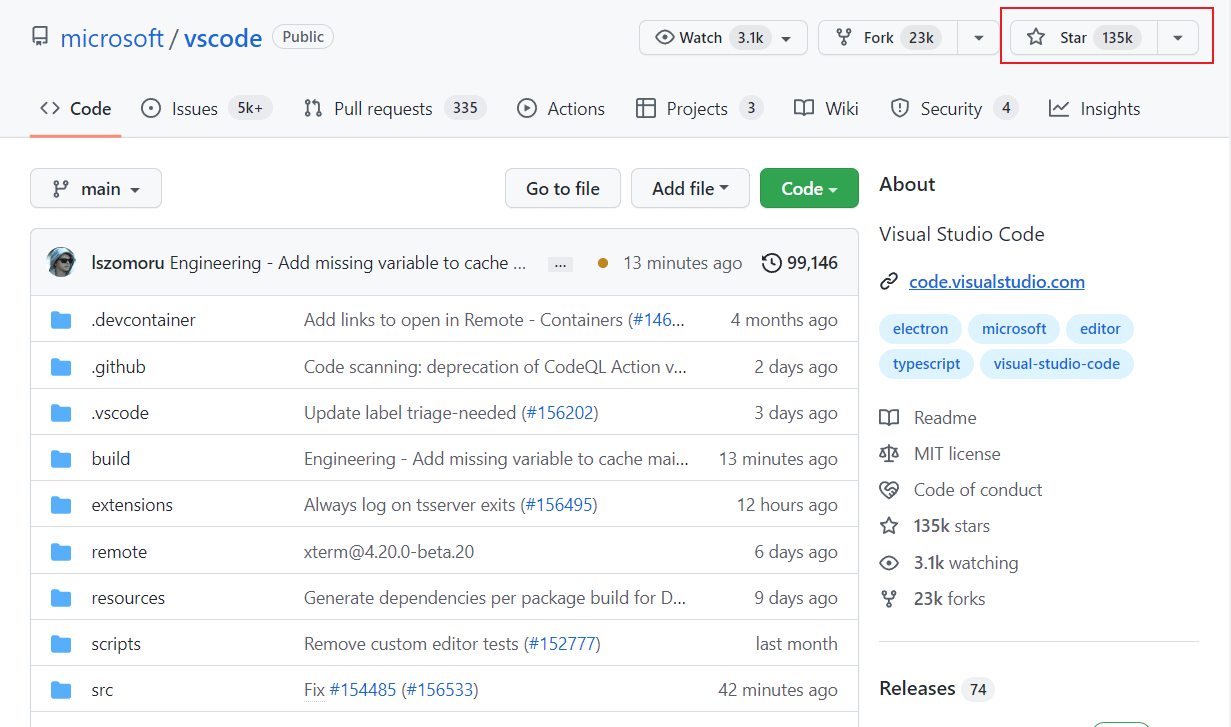Open the #156495 pull request link

coord(558,505)
